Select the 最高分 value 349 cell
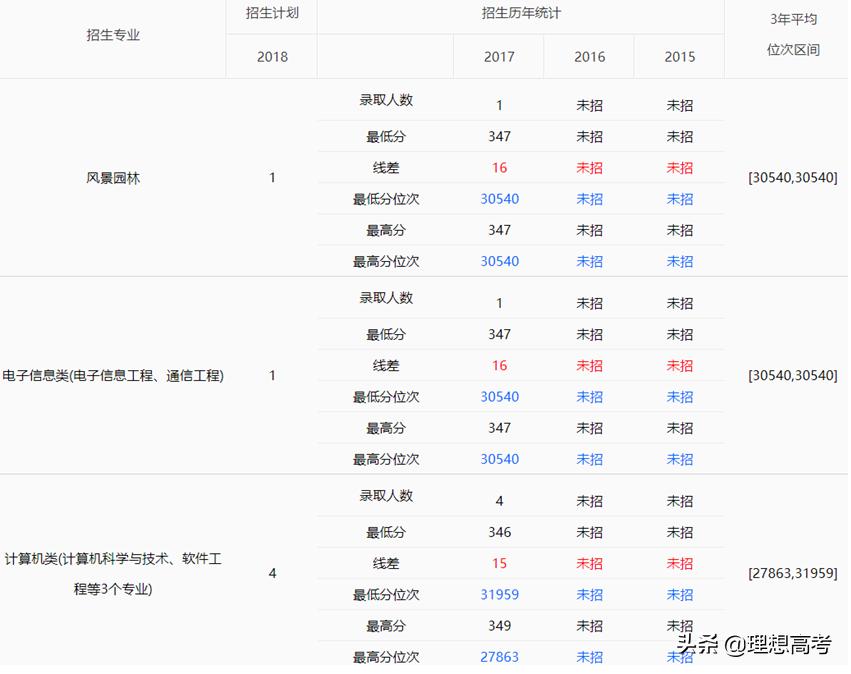The width and height of the screenshot is (851, 674). [x=499, y=625]
